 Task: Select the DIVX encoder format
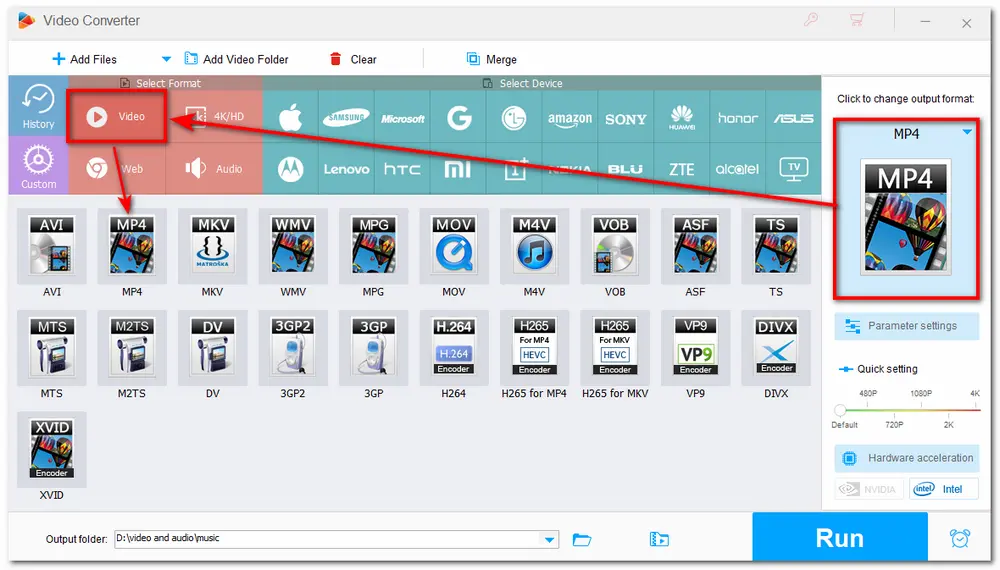[x=776, y=347]
